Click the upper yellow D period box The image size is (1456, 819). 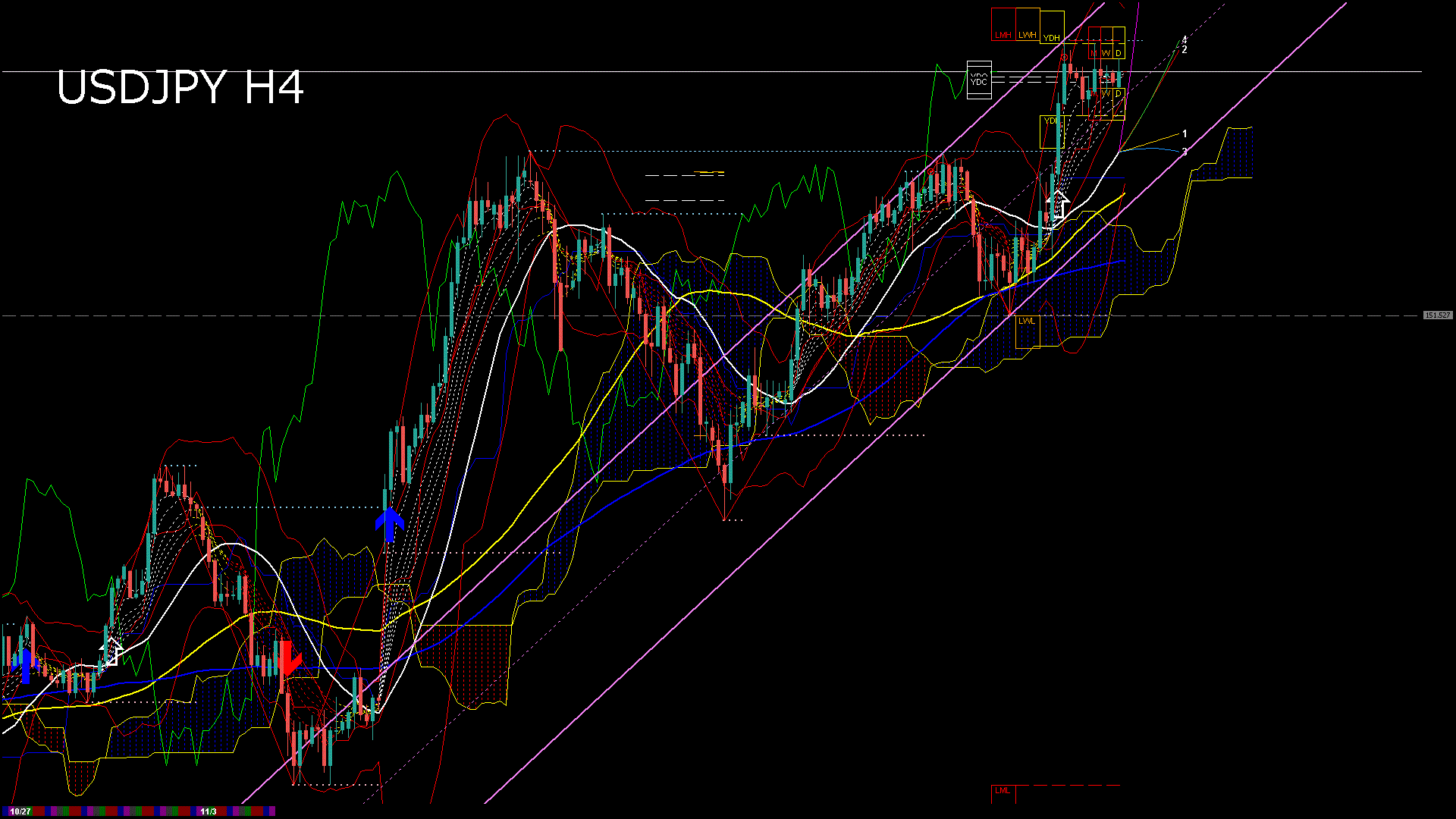(x=1119, y=53)
